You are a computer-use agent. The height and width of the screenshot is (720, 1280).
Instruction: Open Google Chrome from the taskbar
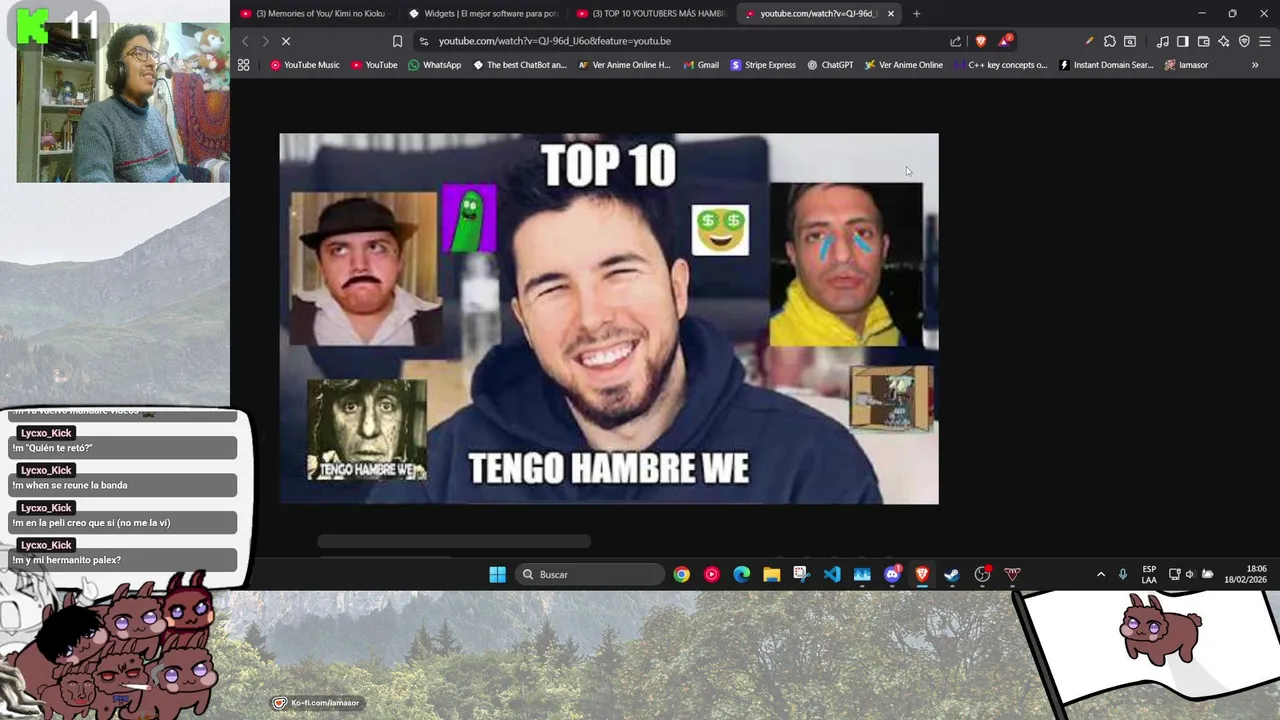(x=681, y=574)
